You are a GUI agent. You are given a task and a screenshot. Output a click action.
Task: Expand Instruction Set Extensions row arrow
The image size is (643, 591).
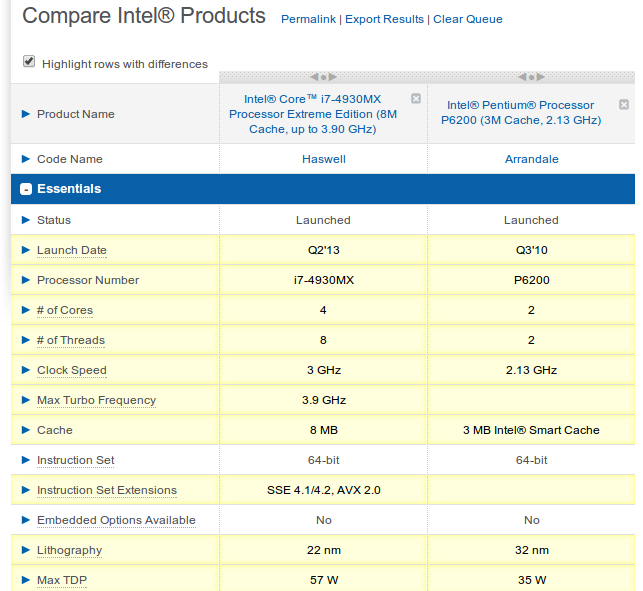click(x=25, y=490)
